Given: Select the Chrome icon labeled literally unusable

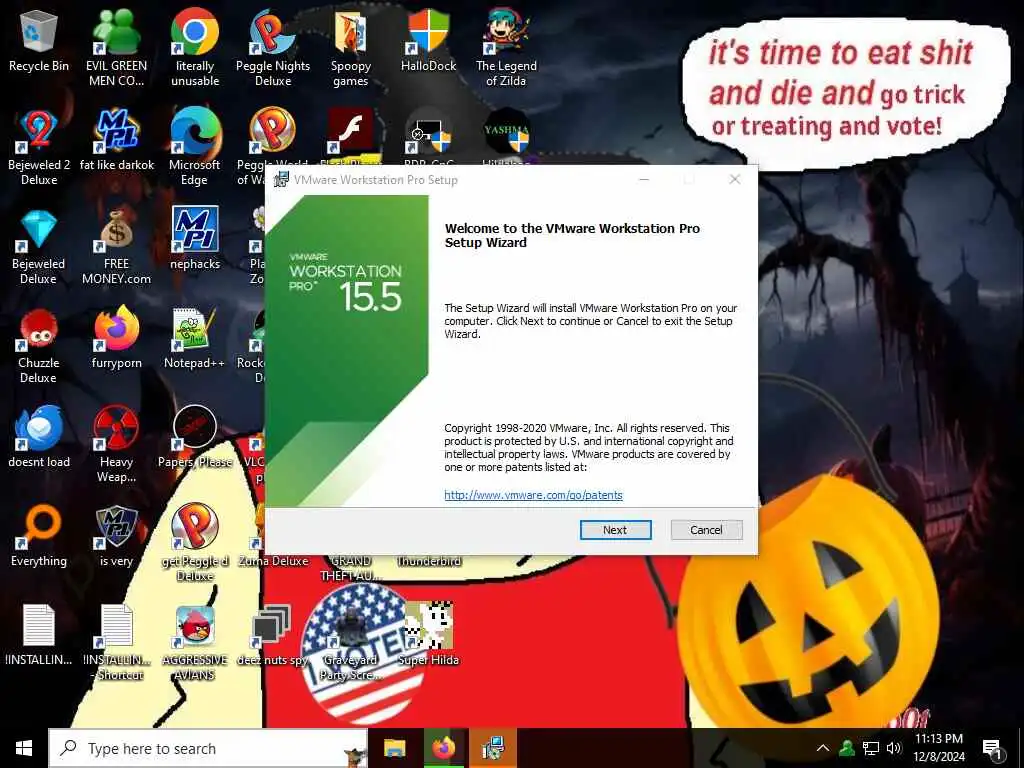Looking at the screenshot, I should (x=195, y=47).
